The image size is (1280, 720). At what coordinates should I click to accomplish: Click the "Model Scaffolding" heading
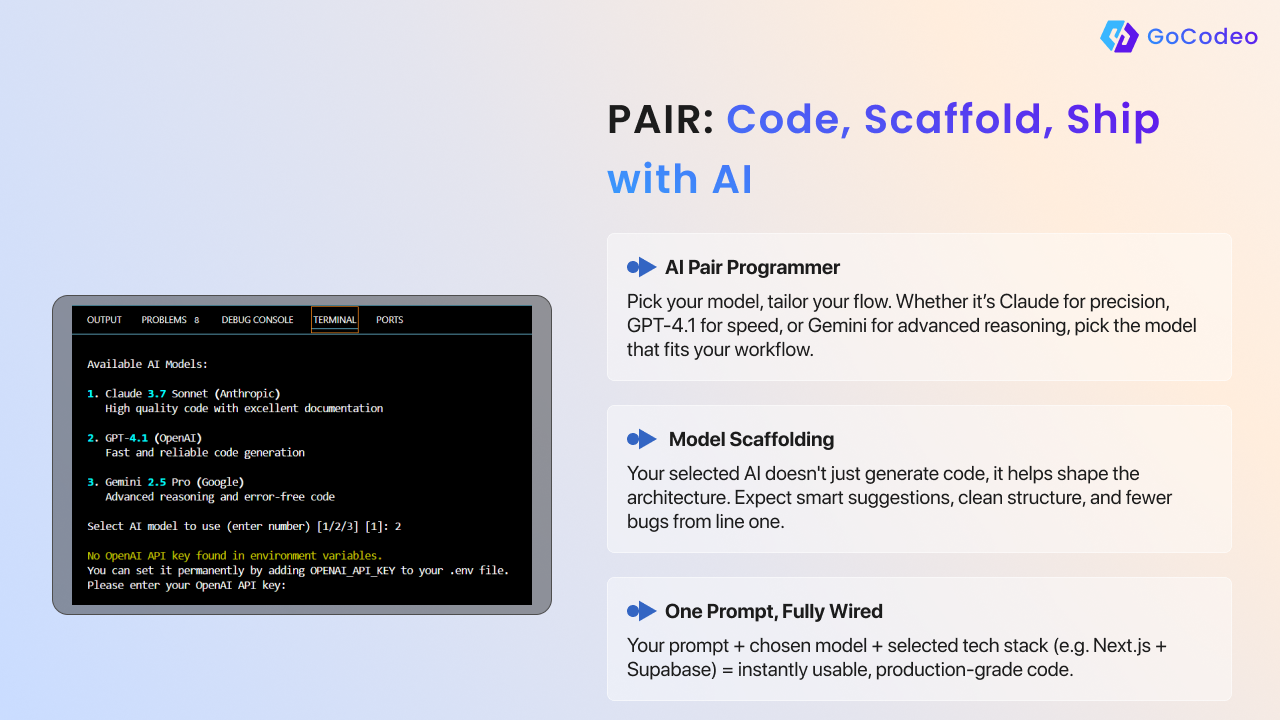click(x=751, y=439)
